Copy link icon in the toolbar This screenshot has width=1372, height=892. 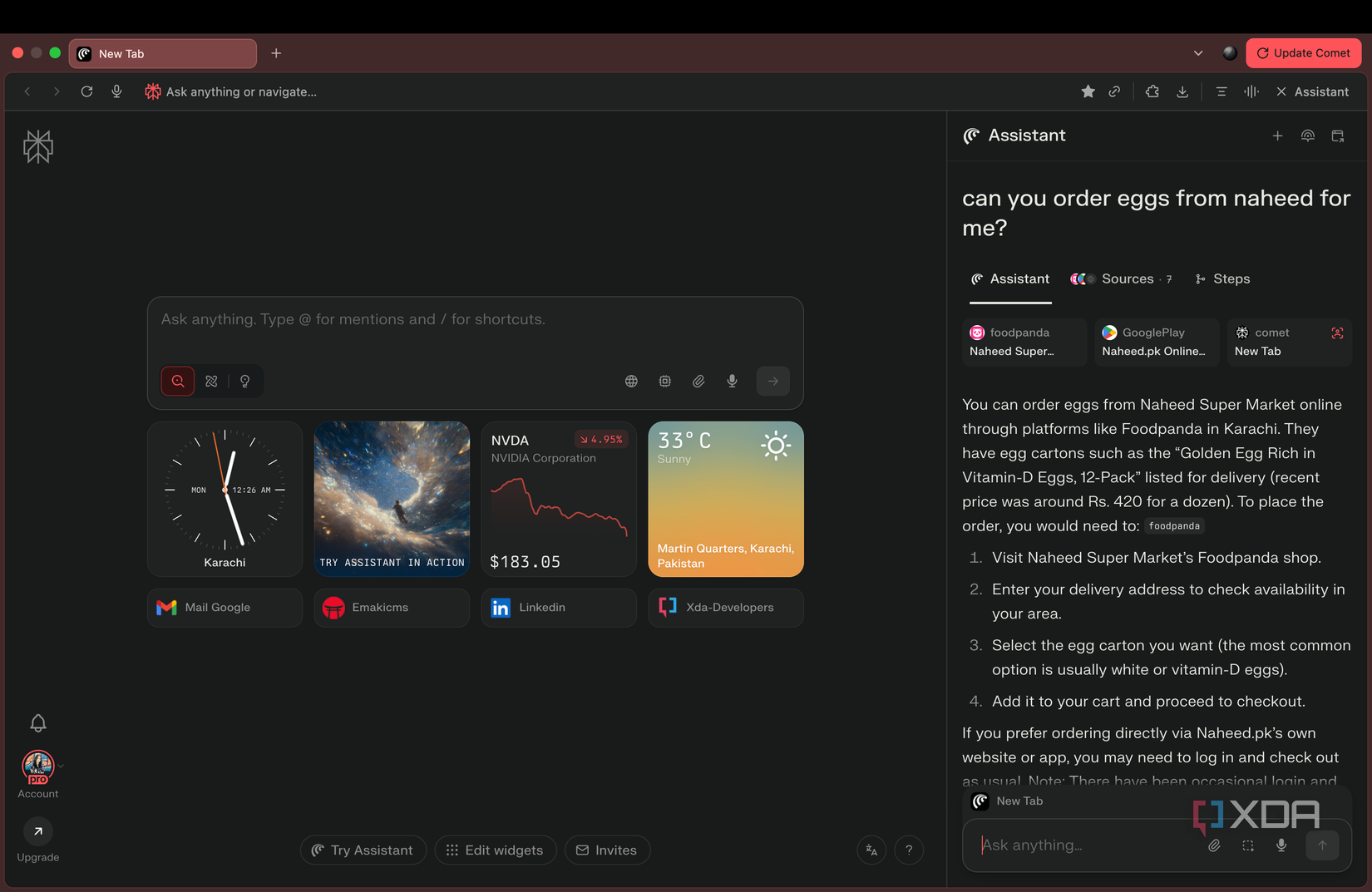point(1114,91)
